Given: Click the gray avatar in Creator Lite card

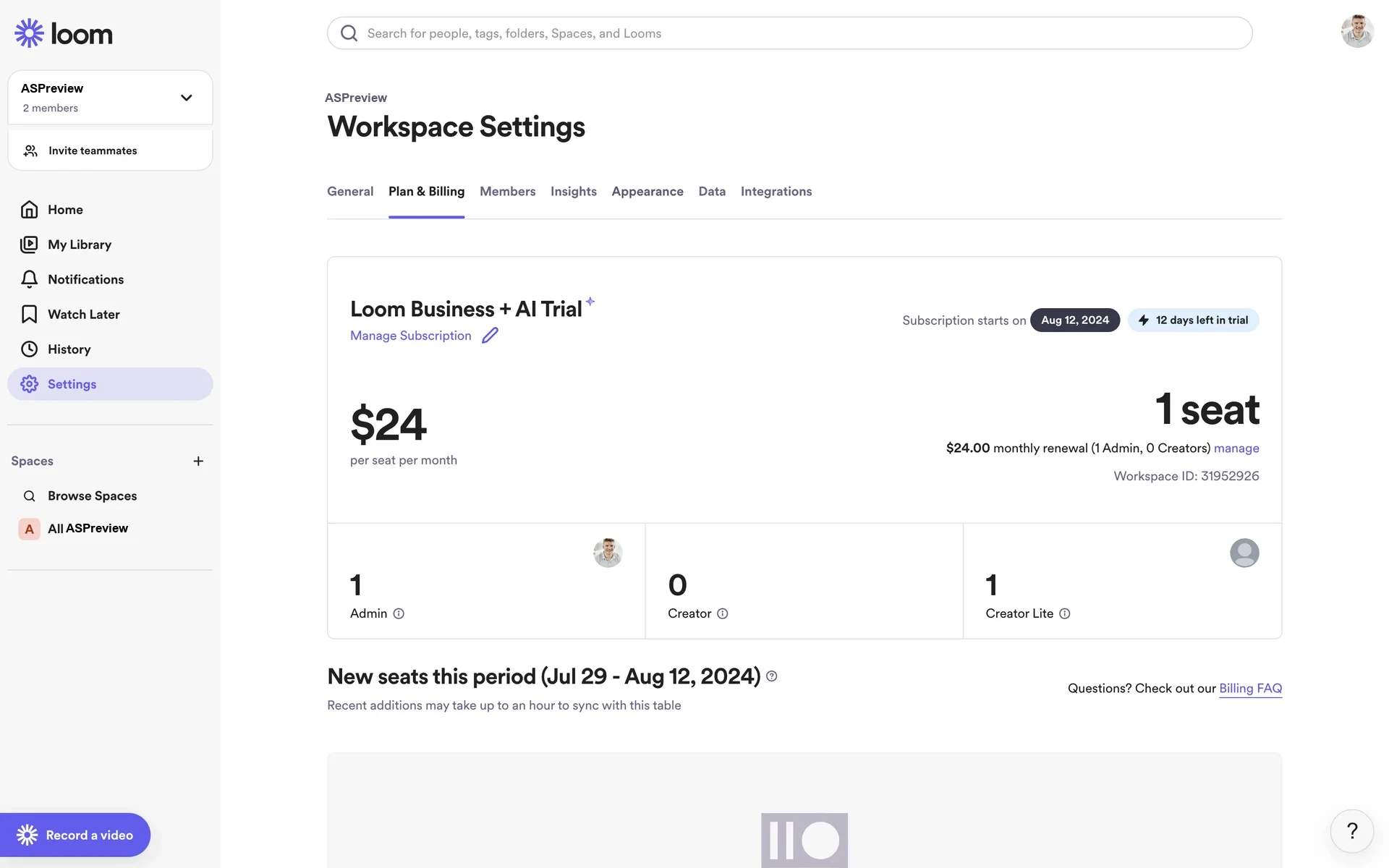Looking at the screenshot, I should pos(1244,553).
